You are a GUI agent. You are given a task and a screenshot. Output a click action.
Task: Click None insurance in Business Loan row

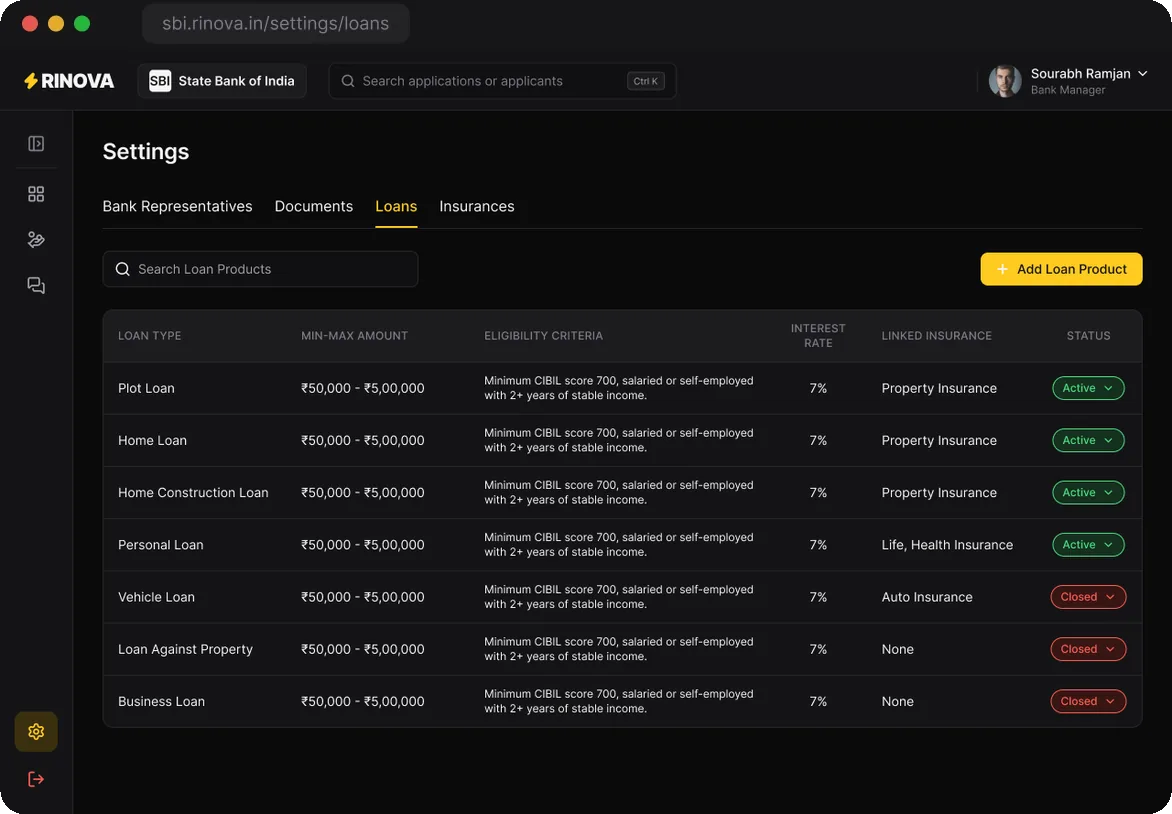[x=898, y=701]
